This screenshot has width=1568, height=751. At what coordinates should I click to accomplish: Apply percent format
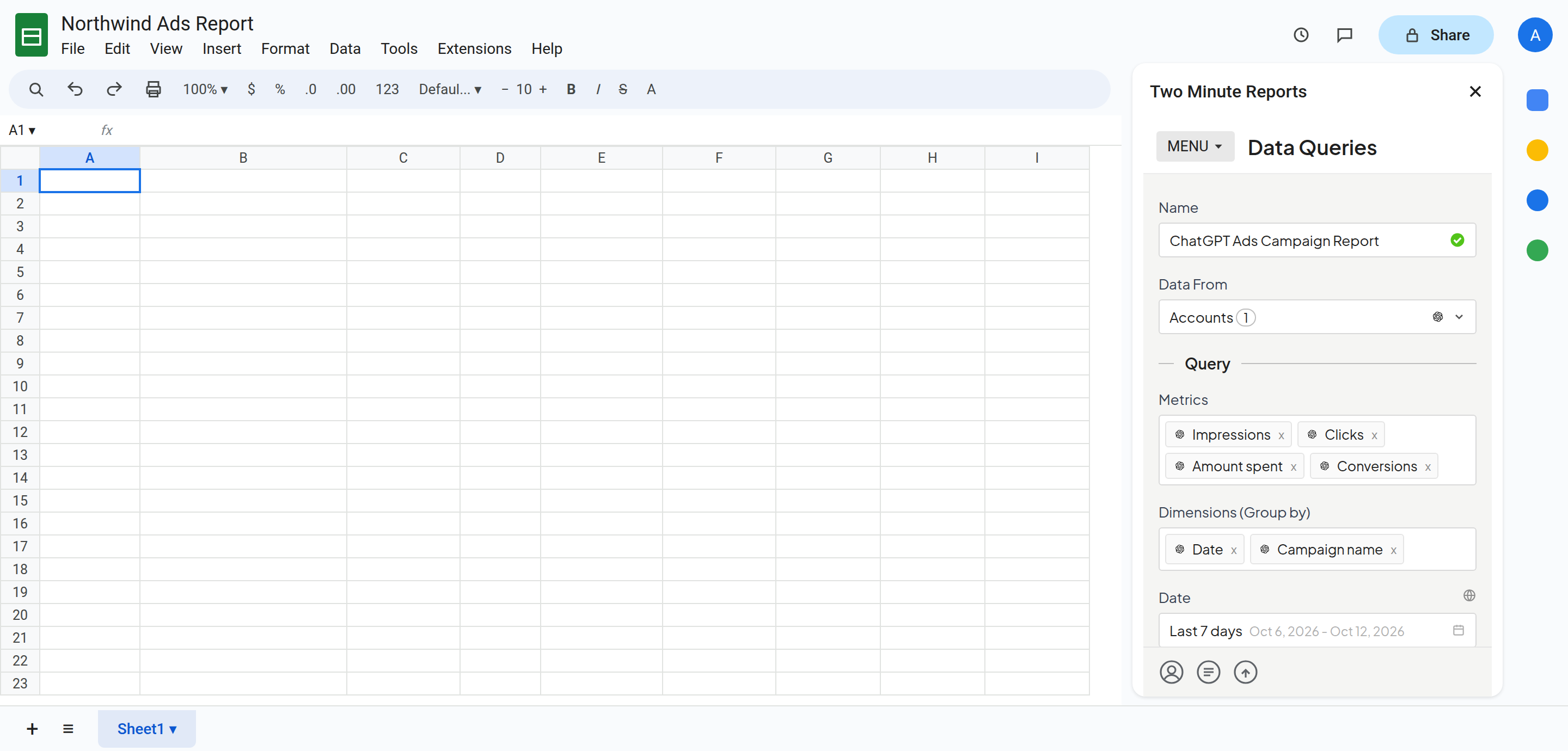coord(280,89)
